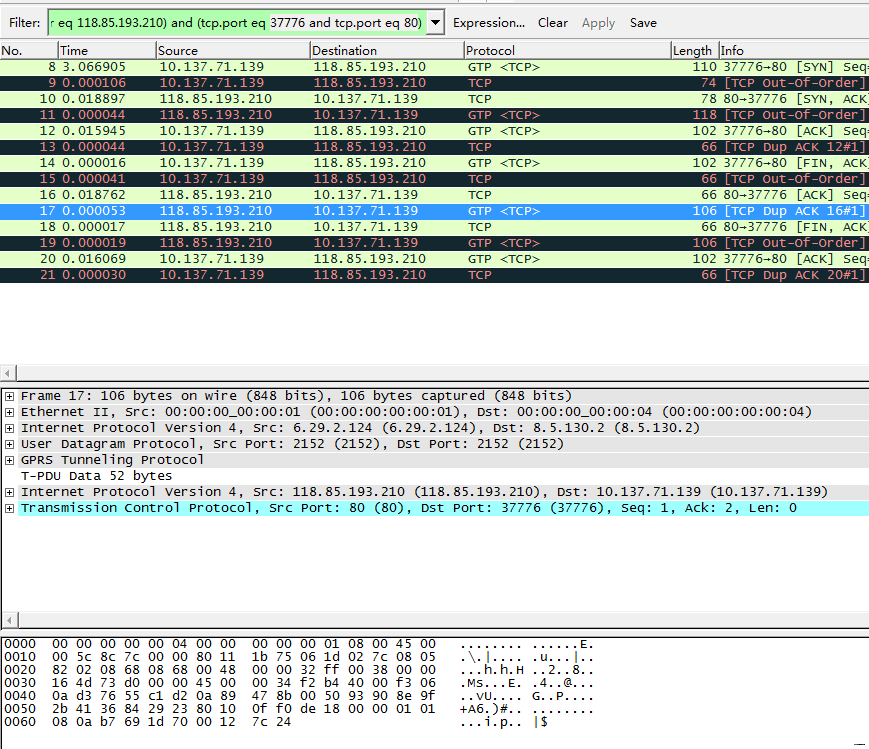869x749 pixels.
Task: Save the display filter
Action: tap(643, 22)
